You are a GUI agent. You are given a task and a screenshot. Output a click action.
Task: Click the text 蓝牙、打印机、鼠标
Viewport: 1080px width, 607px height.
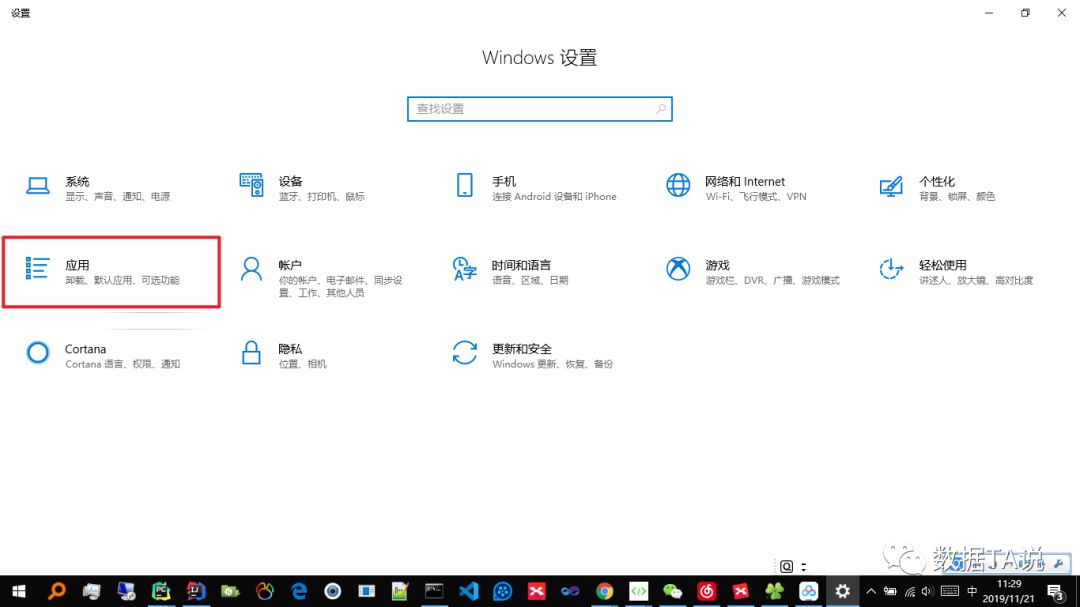tap(322, 196)
